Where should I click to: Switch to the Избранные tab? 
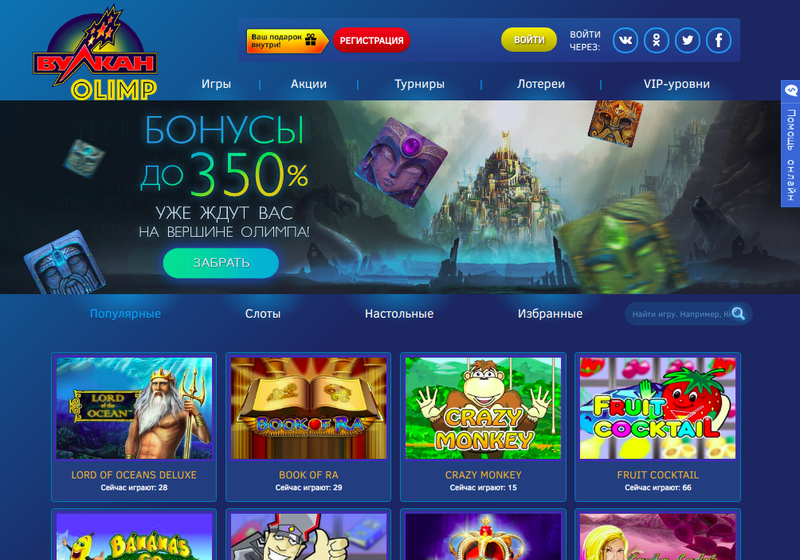[550, 314]
